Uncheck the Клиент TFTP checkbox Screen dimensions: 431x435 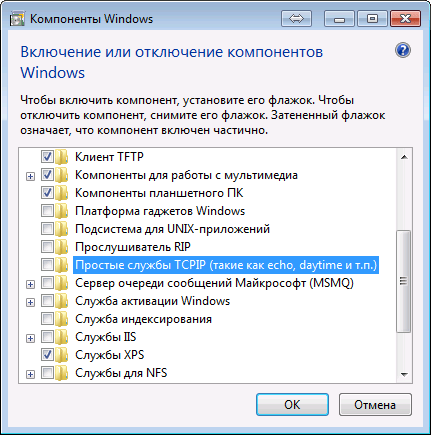47,157
